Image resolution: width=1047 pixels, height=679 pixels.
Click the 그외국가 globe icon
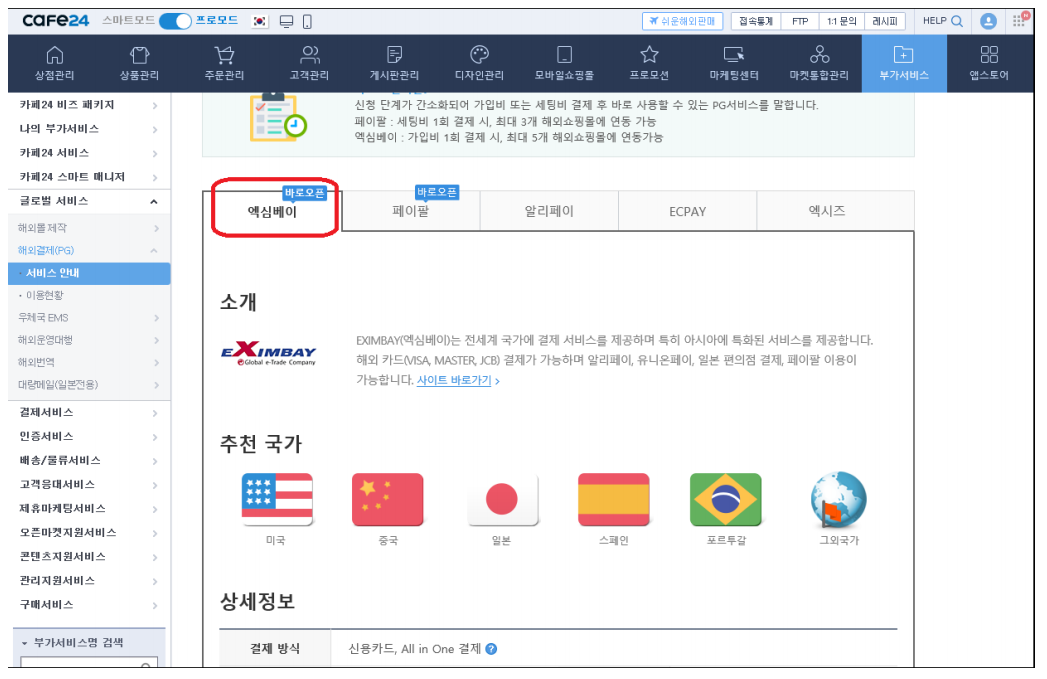[839, 499]
